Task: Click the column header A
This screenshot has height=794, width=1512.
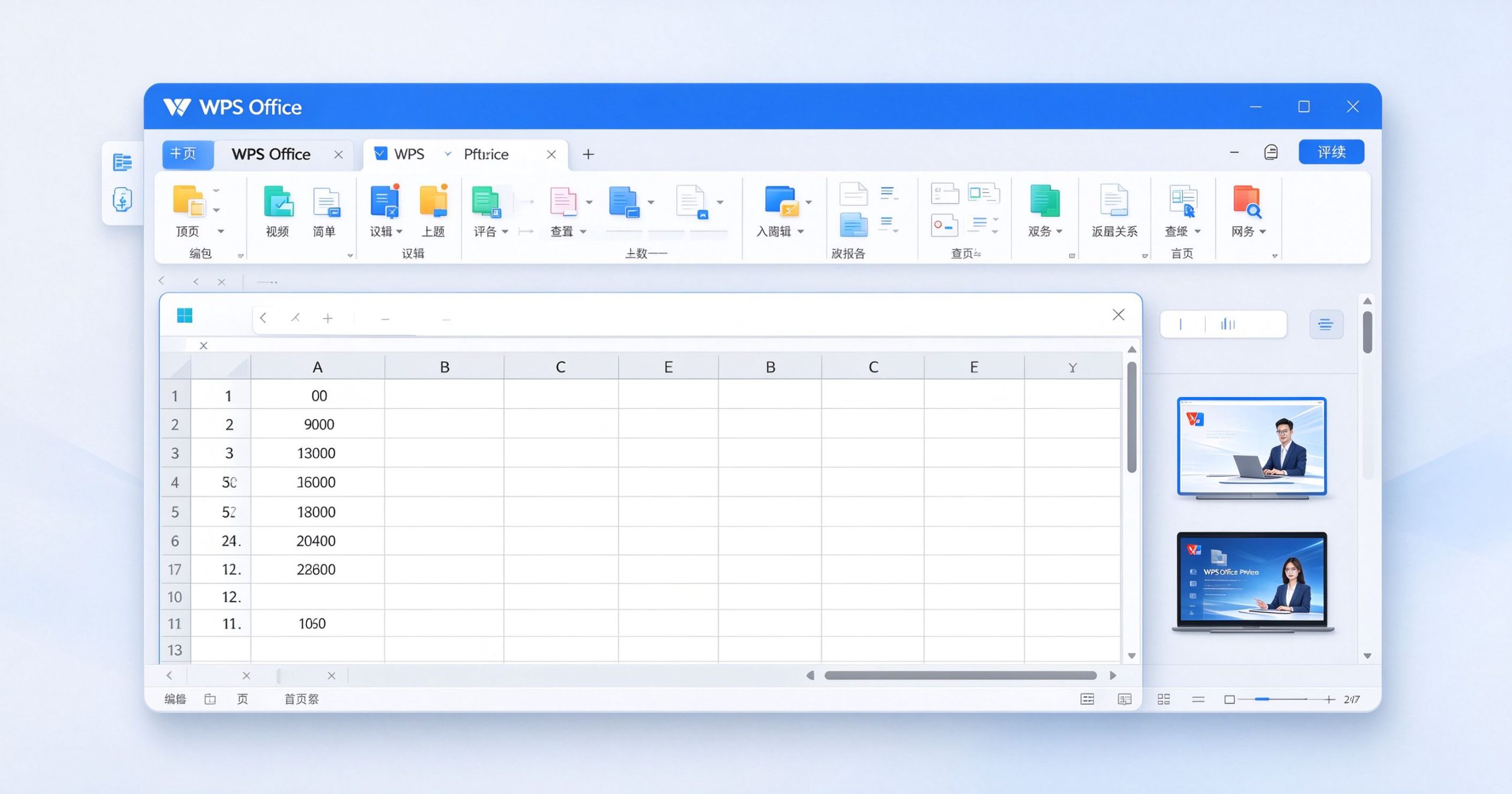Action: tap(318, 367)
